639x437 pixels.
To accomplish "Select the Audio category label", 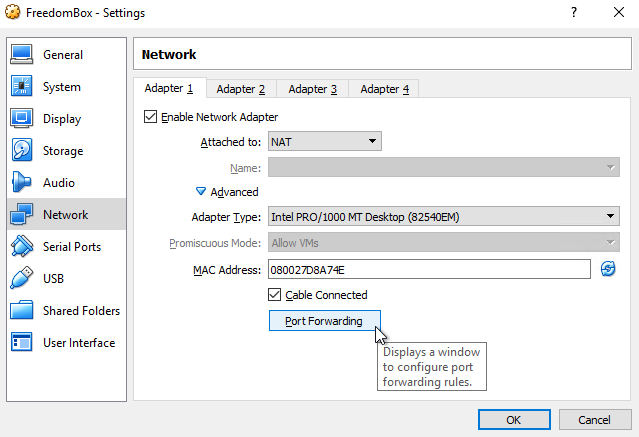I will click(59, 183).
